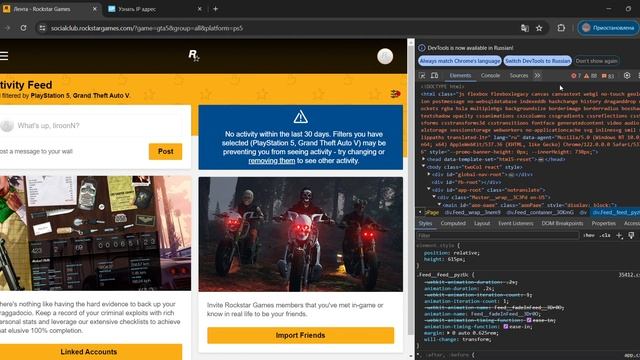This screenshot has width=640, height=360.
Task: Click the Post button
Action: pos(165,151)
